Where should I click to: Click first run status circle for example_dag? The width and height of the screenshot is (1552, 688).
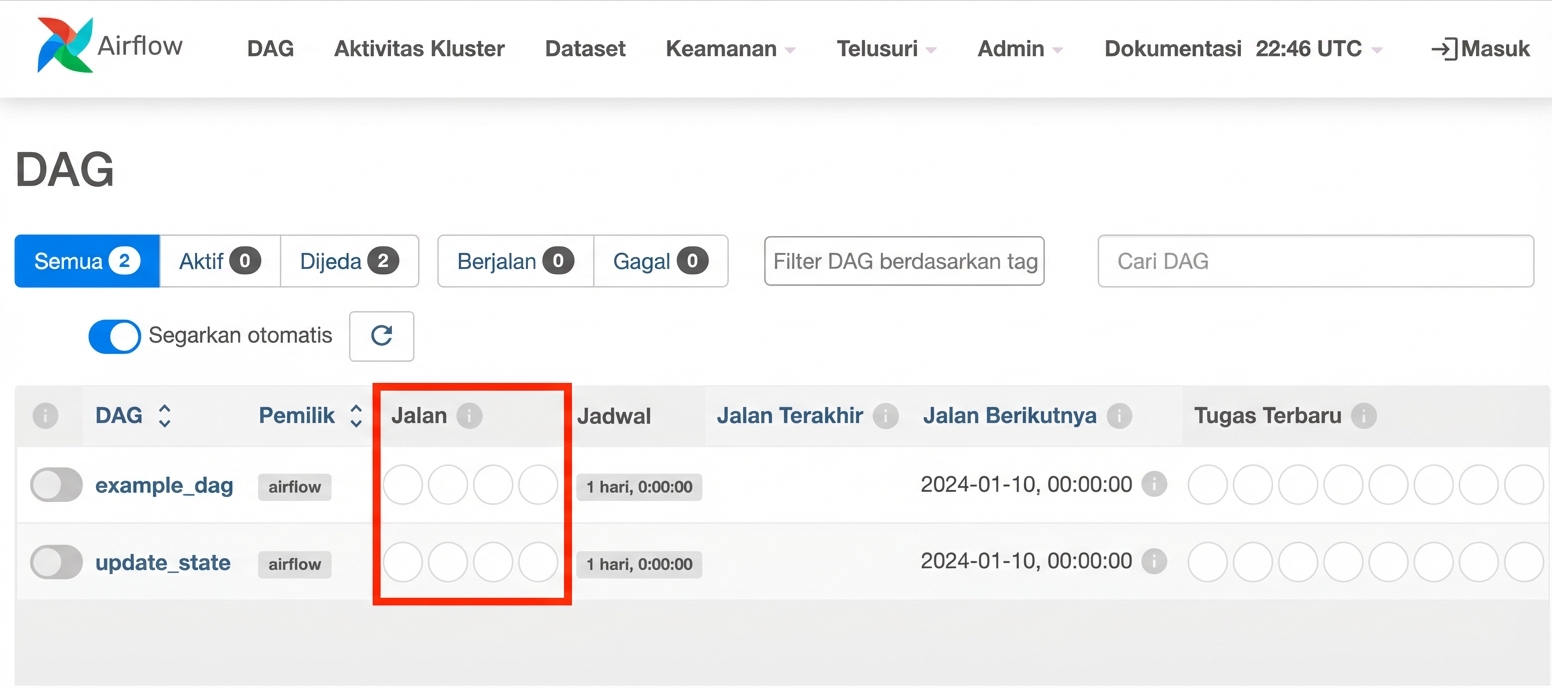(403, 485)
